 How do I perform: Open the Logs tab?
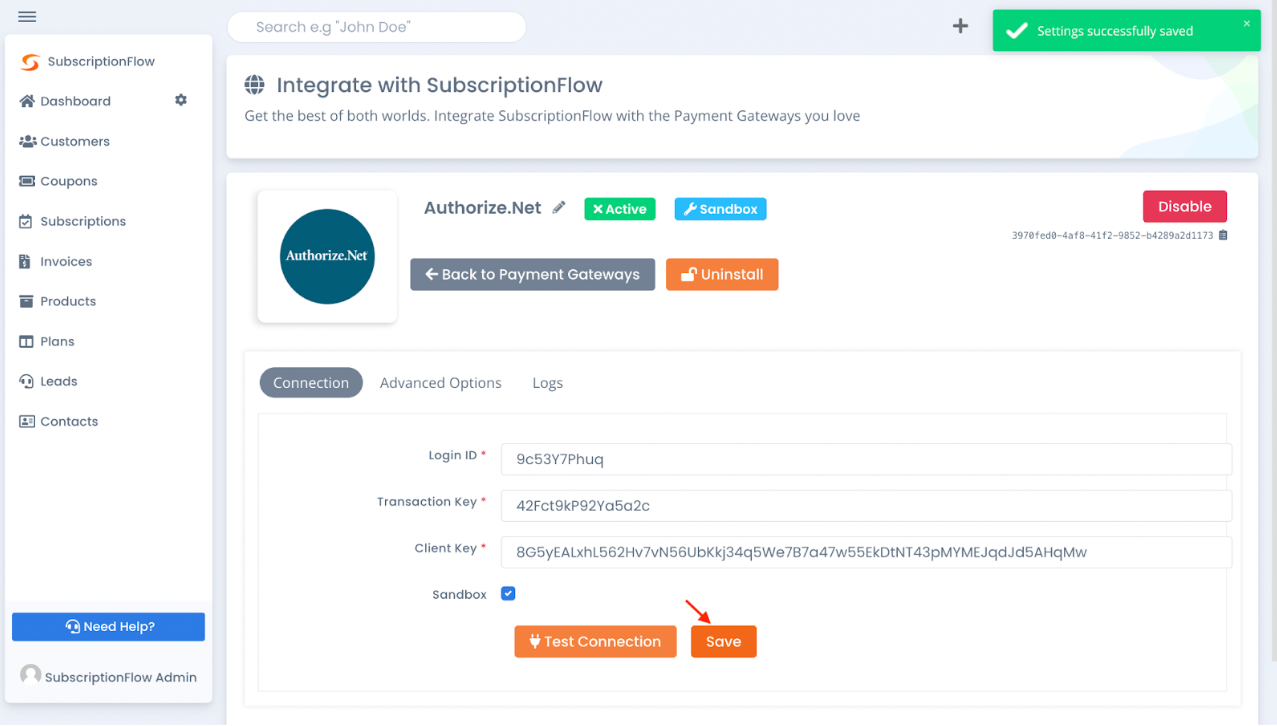click(548, 383)
